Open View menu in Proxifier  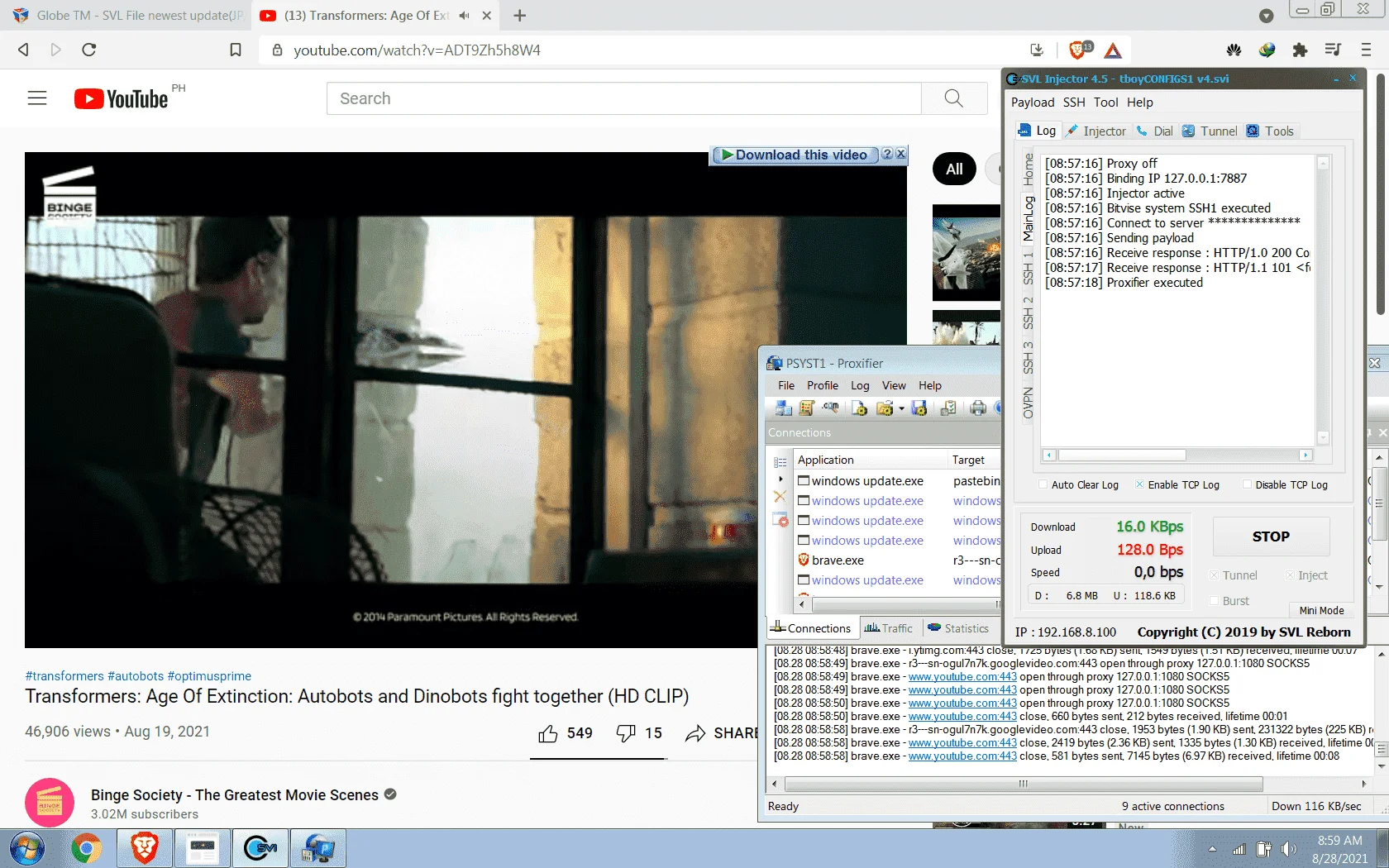894,385
